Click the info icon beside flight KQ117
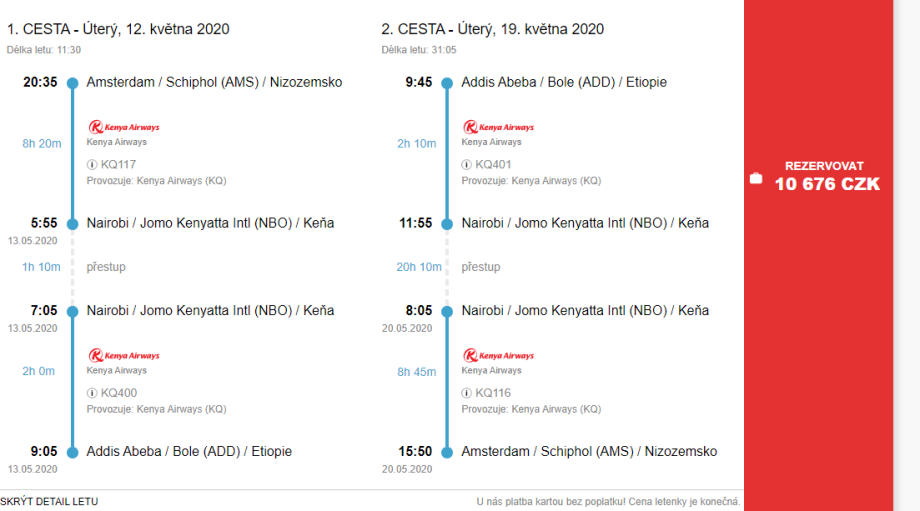 coord(92,164)
